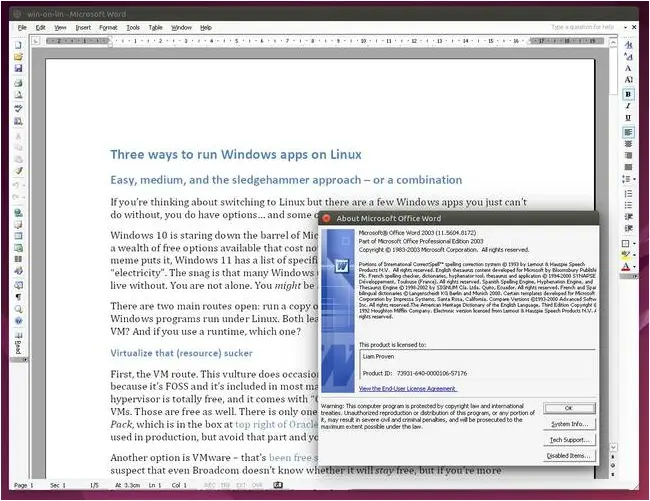Screen dimensions: 650x501
Task: Select the Format Painter brush icon
Action: click(x=18, y=171)
